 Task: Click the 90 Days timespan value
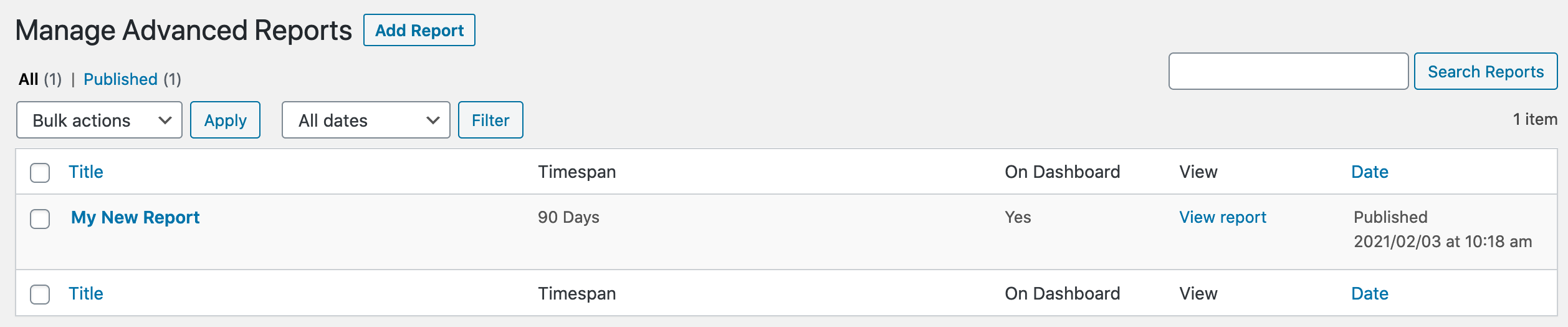(x=568, y=218)
